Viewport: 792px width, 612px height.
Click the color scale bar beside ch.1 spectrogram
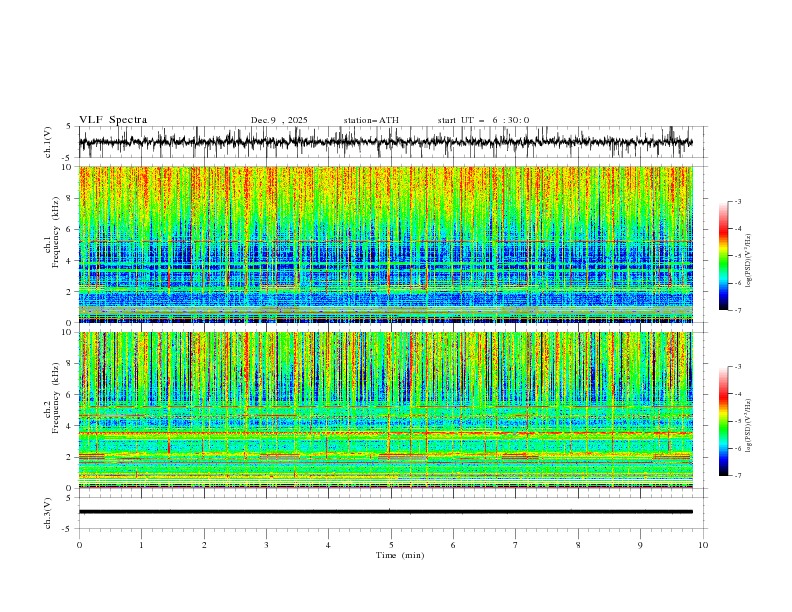[723, 256]
